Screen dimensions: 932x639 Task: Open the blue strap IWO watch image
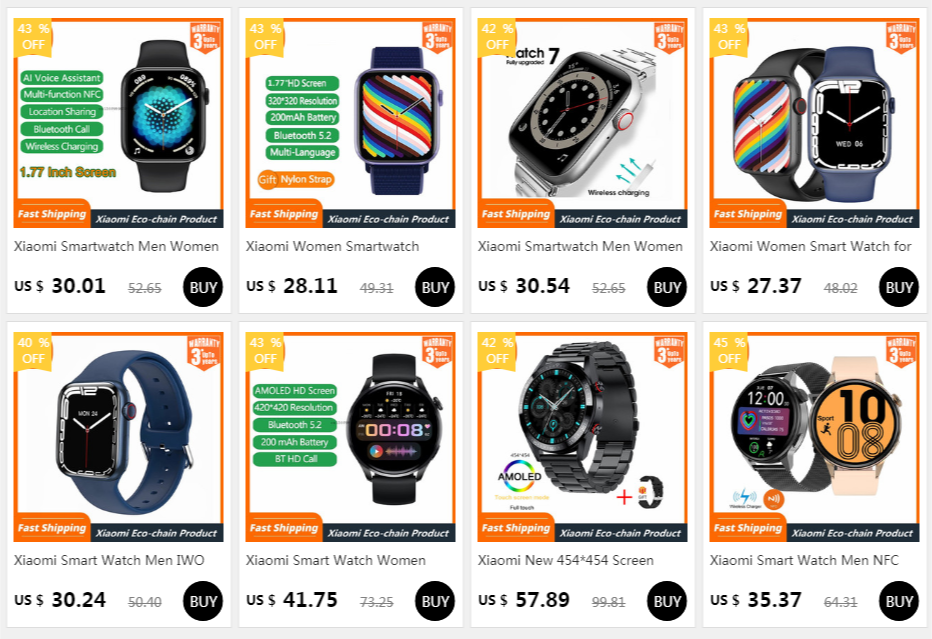point(118,436)
